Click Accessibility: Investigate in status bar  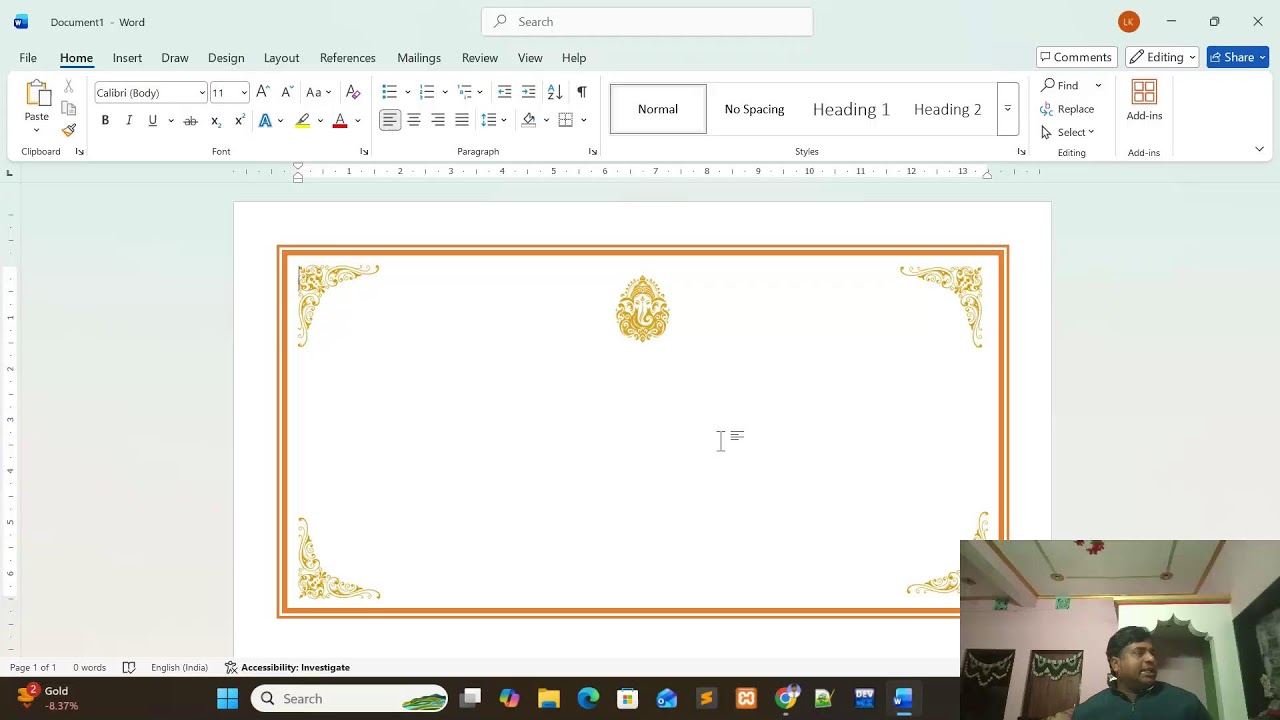tap(287, 667)
